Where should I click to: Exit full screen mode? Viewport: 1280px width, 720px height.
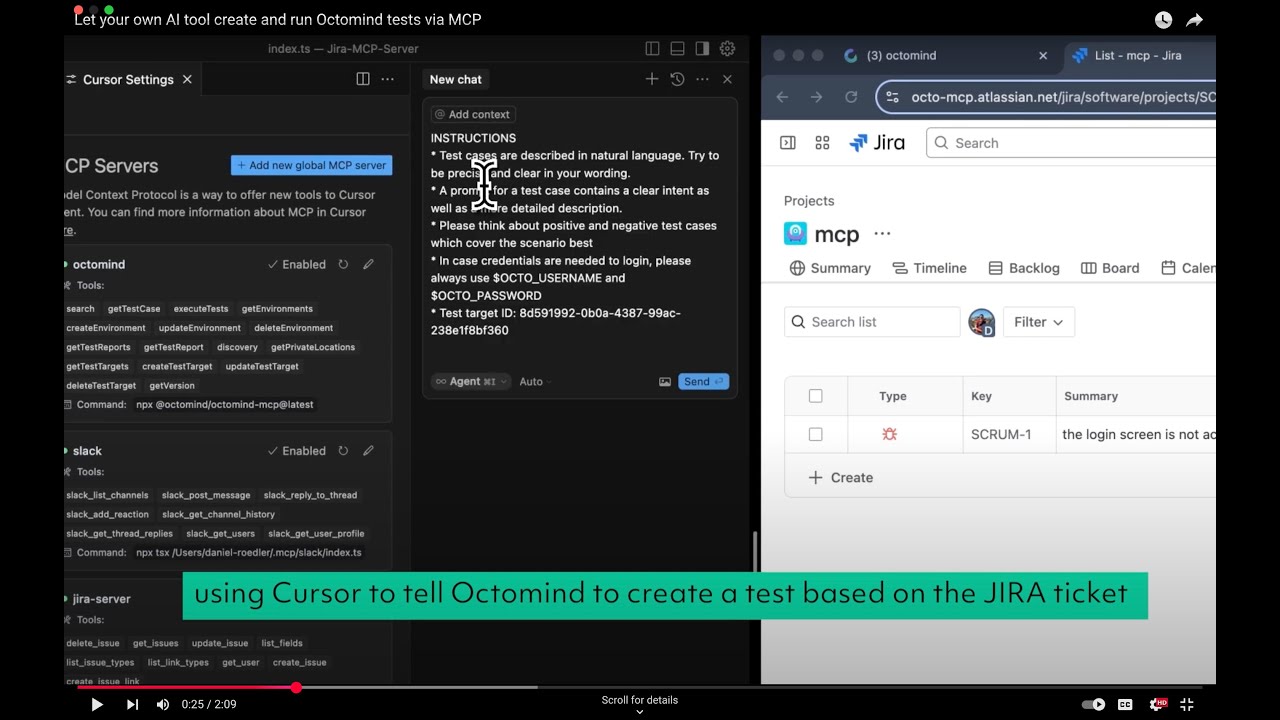[1187, 704]
